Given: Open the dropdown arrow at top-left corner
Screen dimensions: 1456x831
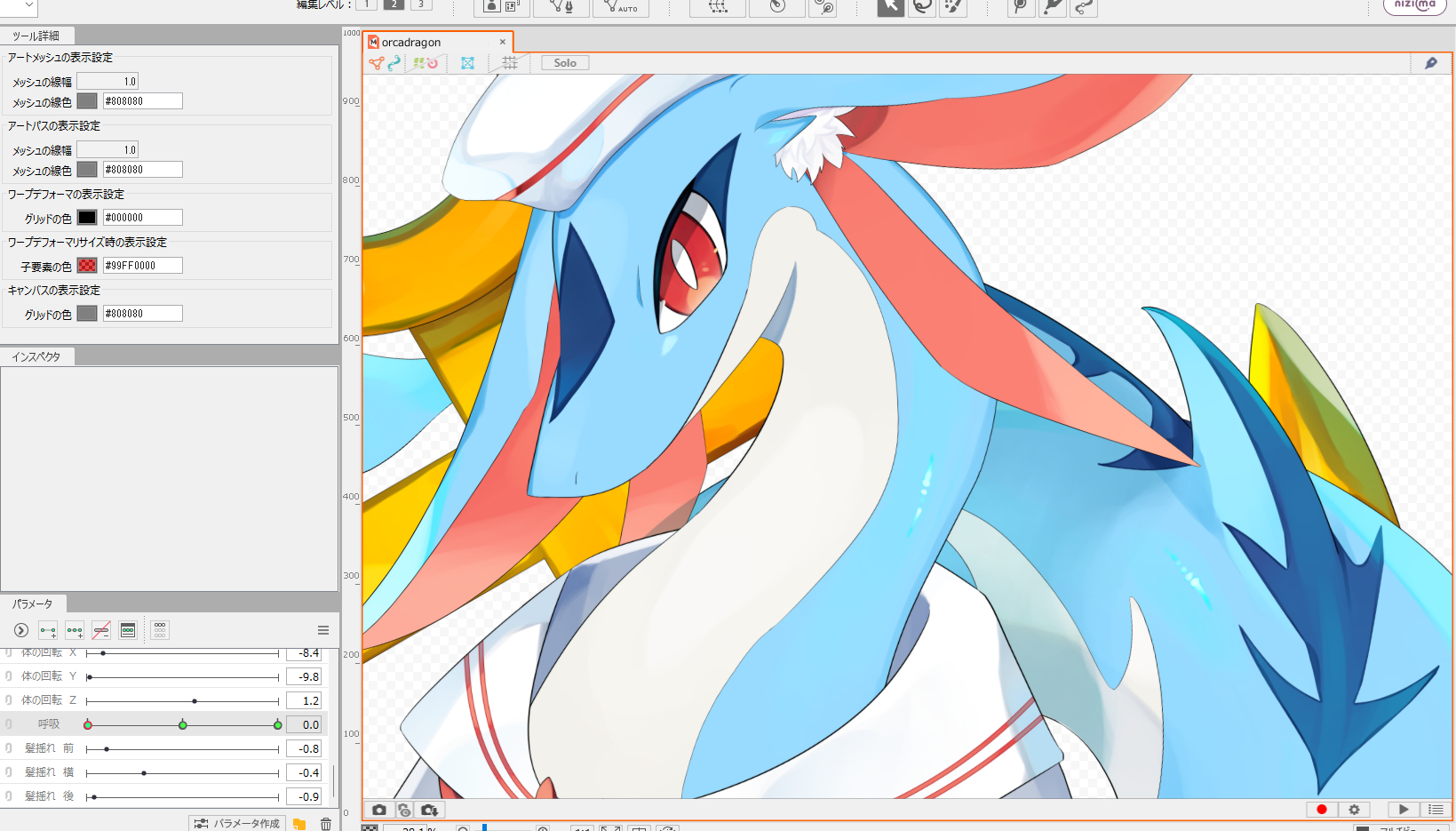Looking at the screenshot, I should (x=28, y=5).
